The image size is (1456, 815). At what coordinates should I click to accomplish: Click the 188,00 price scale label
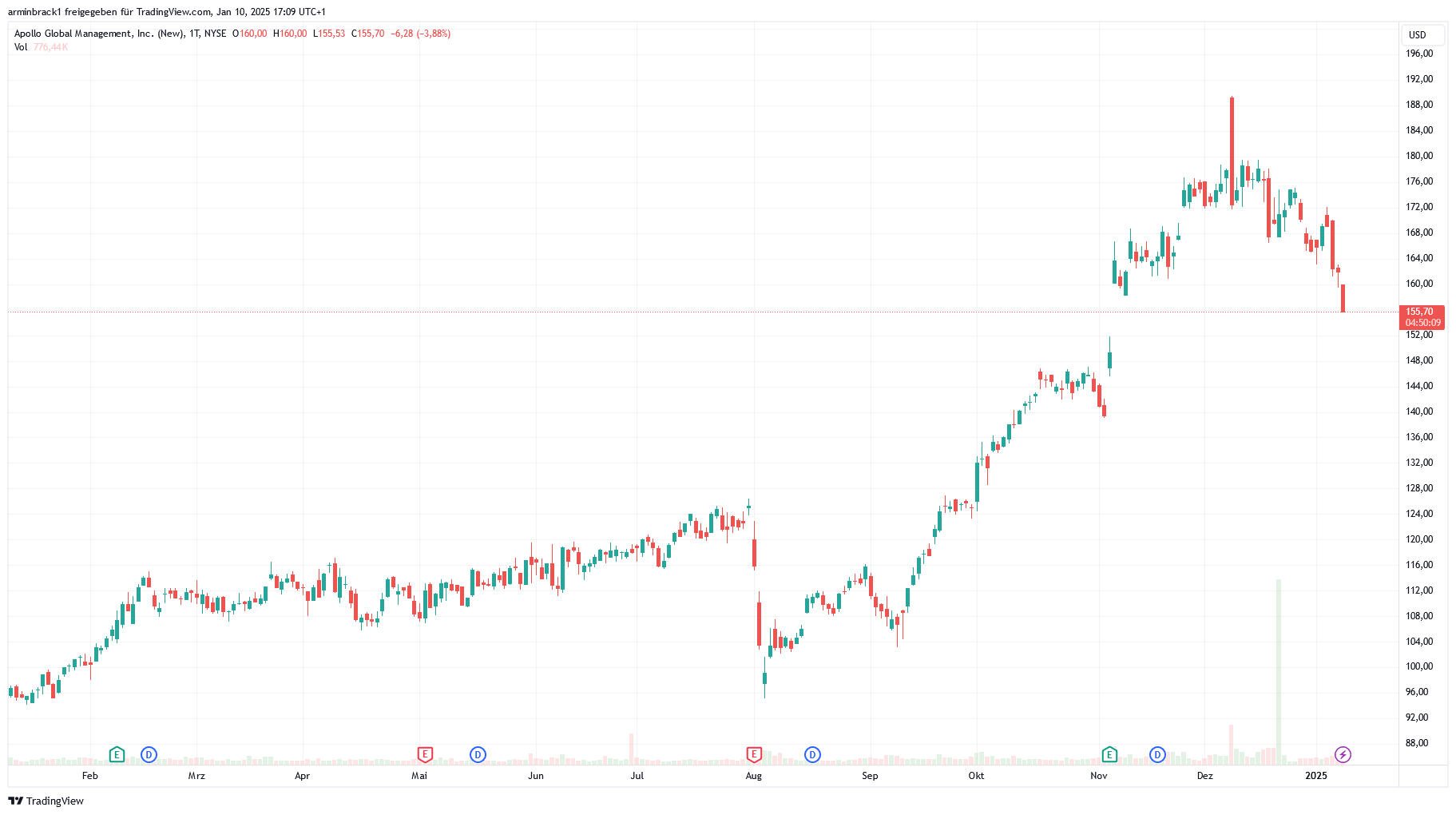click(x=1419, y=105)
